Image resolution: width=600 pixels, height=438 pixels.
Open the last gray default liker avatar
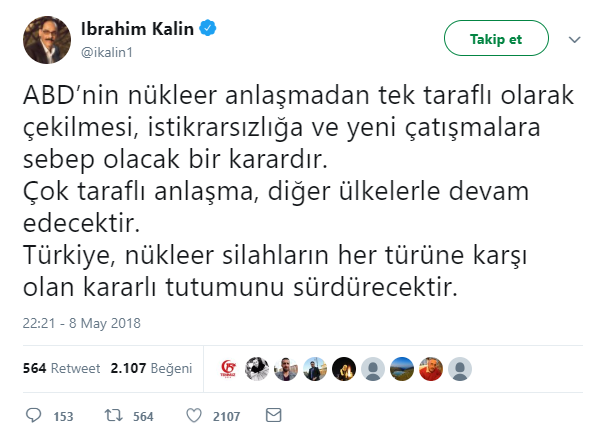[x=460, y=369]
